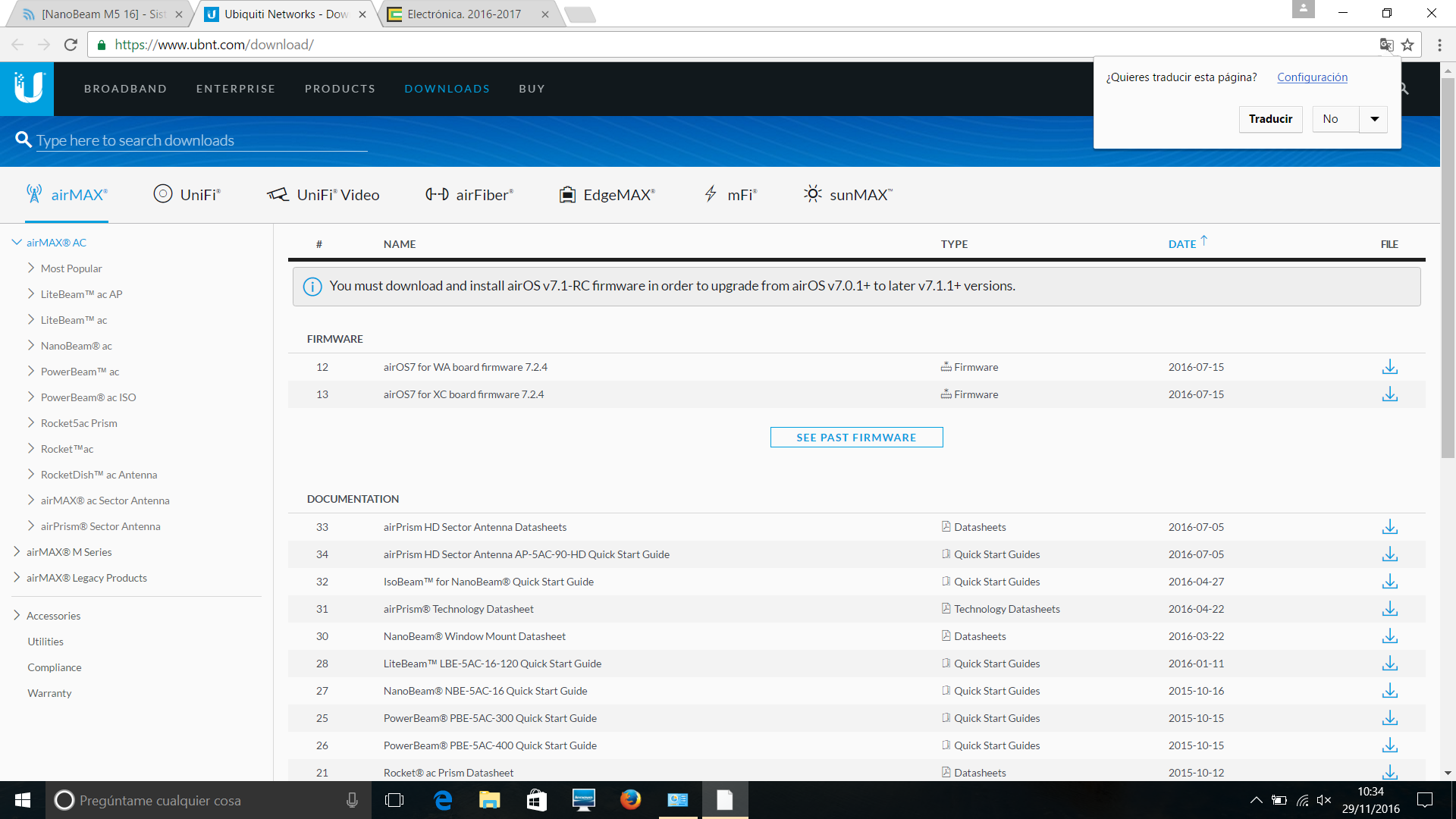This screenshot has height=819, width=1456.
Task: Open Task View from taskbar
Action: coord(394,800)
